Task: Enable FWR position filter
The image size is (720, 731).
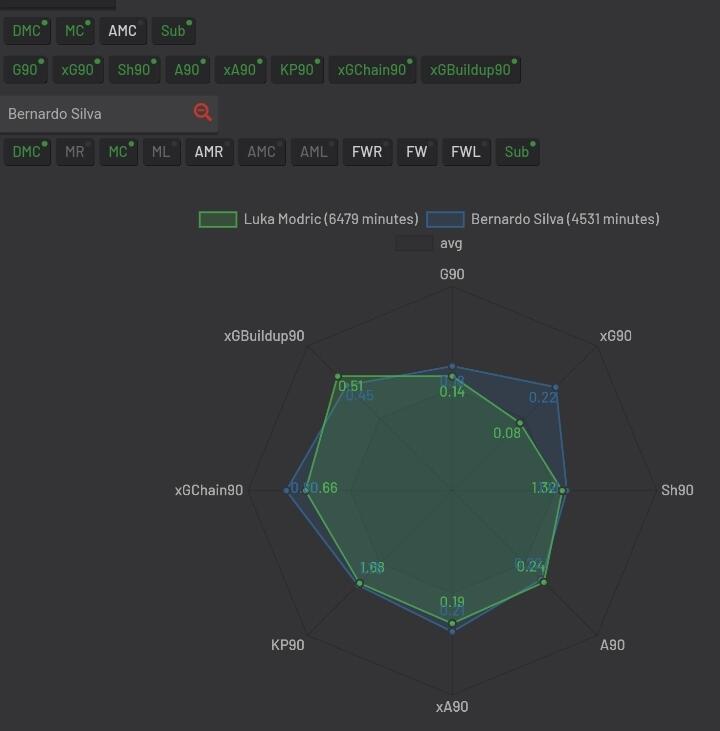Action: point(367,152)
